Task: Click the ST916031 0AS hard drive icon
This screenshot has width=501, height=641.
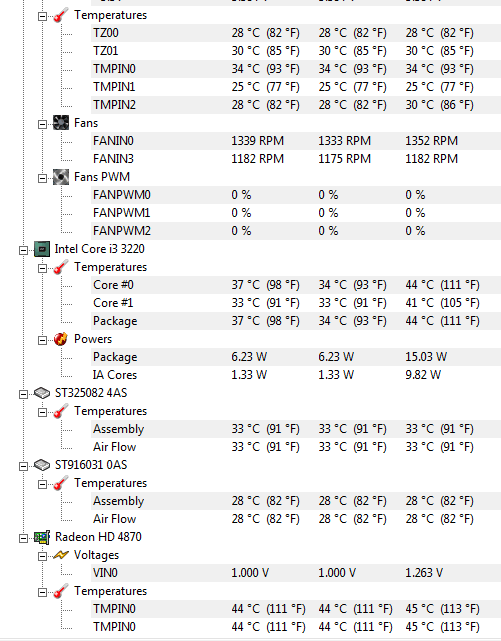Action: point(42,465)
